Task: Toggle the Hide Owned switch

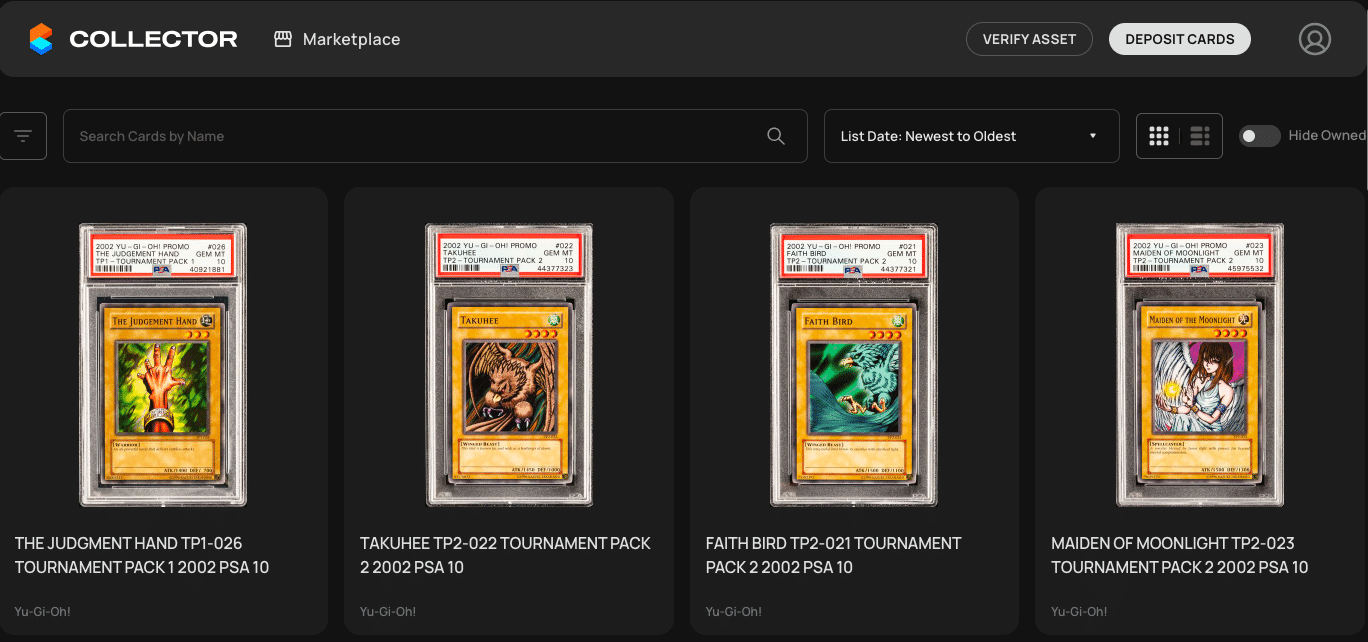Action: coord(1259,136)
